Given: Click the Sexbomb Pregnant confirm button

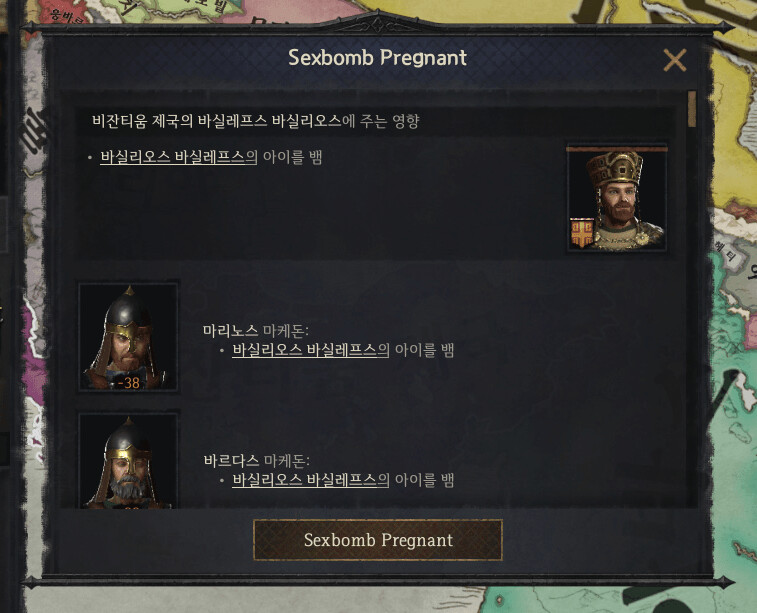Looking at the screenshot, I should coord(378,540).
